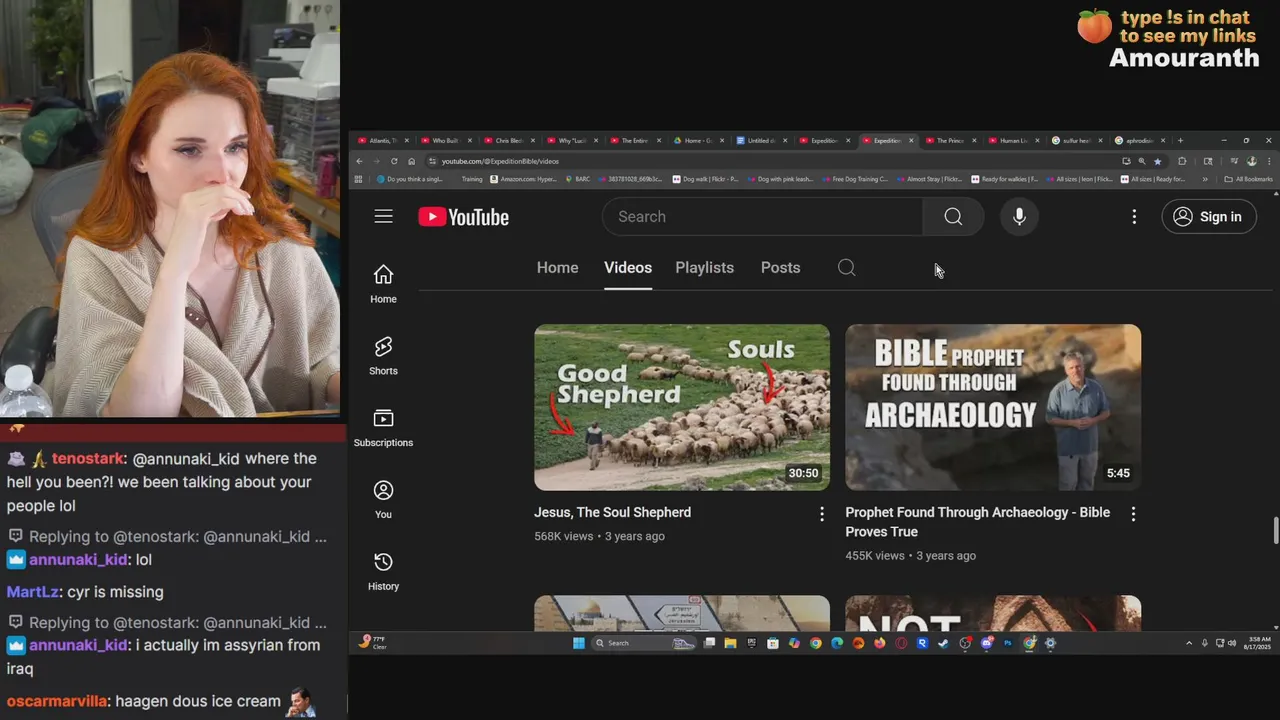Open YouTube settings three-dot menu

tap(1134, 217)
